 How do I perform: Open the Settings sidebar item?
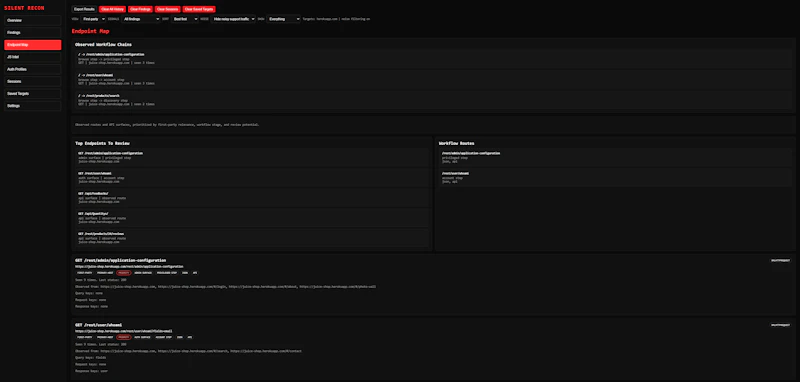coord(33,106)
